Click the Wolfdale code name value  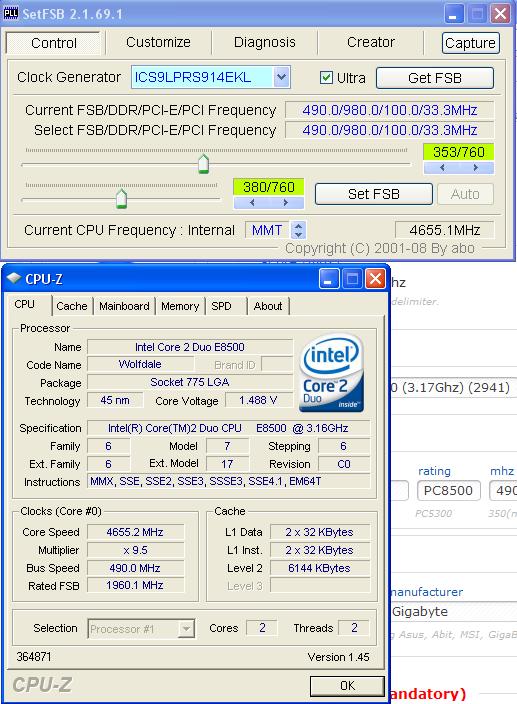[140, 364]
